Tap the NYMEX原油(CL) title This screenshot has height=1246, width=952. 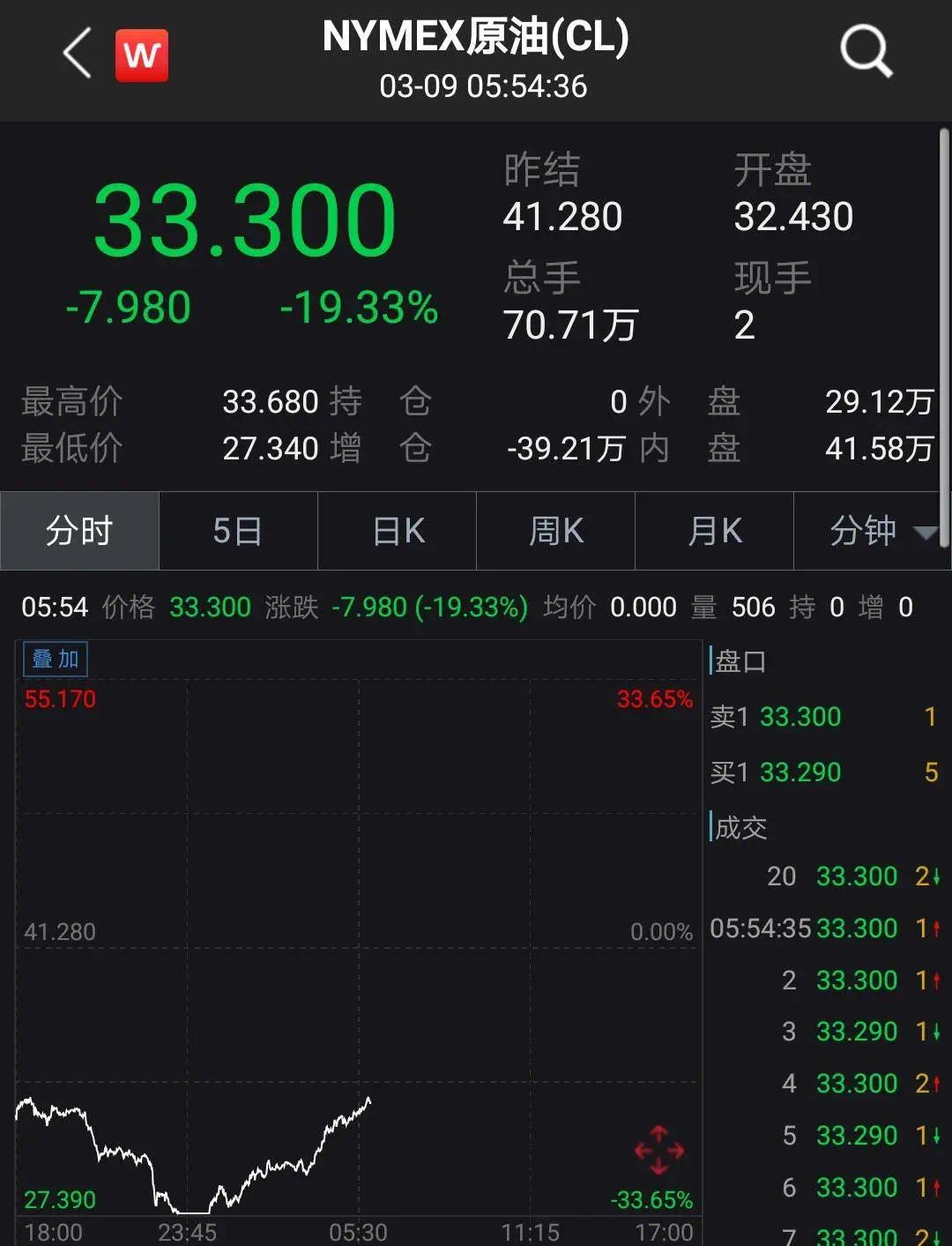(476, 37)
